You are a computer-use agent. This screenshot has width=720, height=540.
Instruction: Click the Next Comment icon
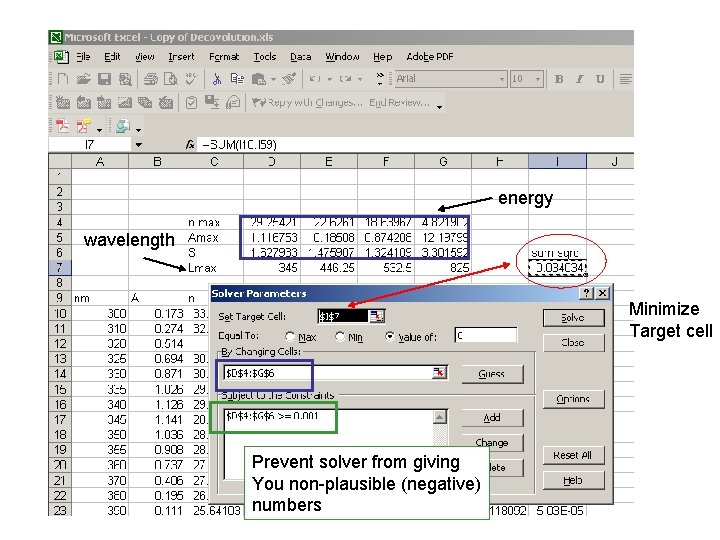pyautogui.click(x=104, y=102)
